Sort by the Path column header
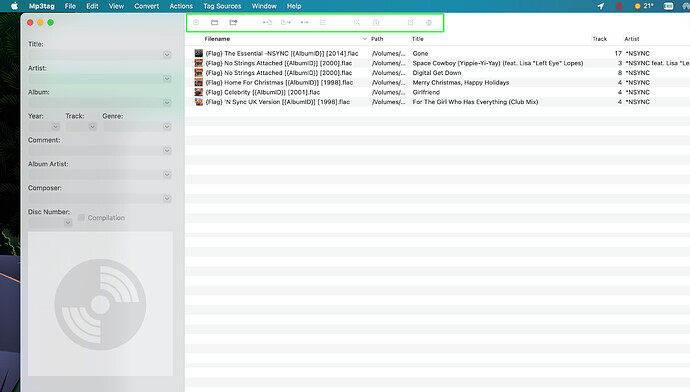690x392 pixels. [377, 39]
